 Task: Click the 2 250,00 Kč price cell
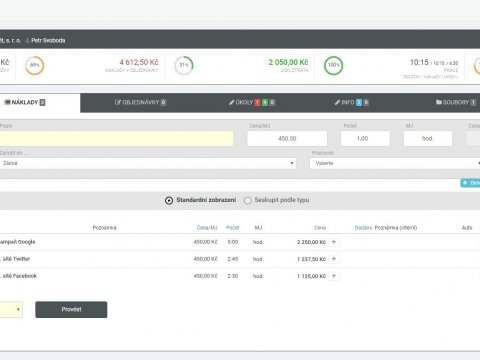(311, 242)
